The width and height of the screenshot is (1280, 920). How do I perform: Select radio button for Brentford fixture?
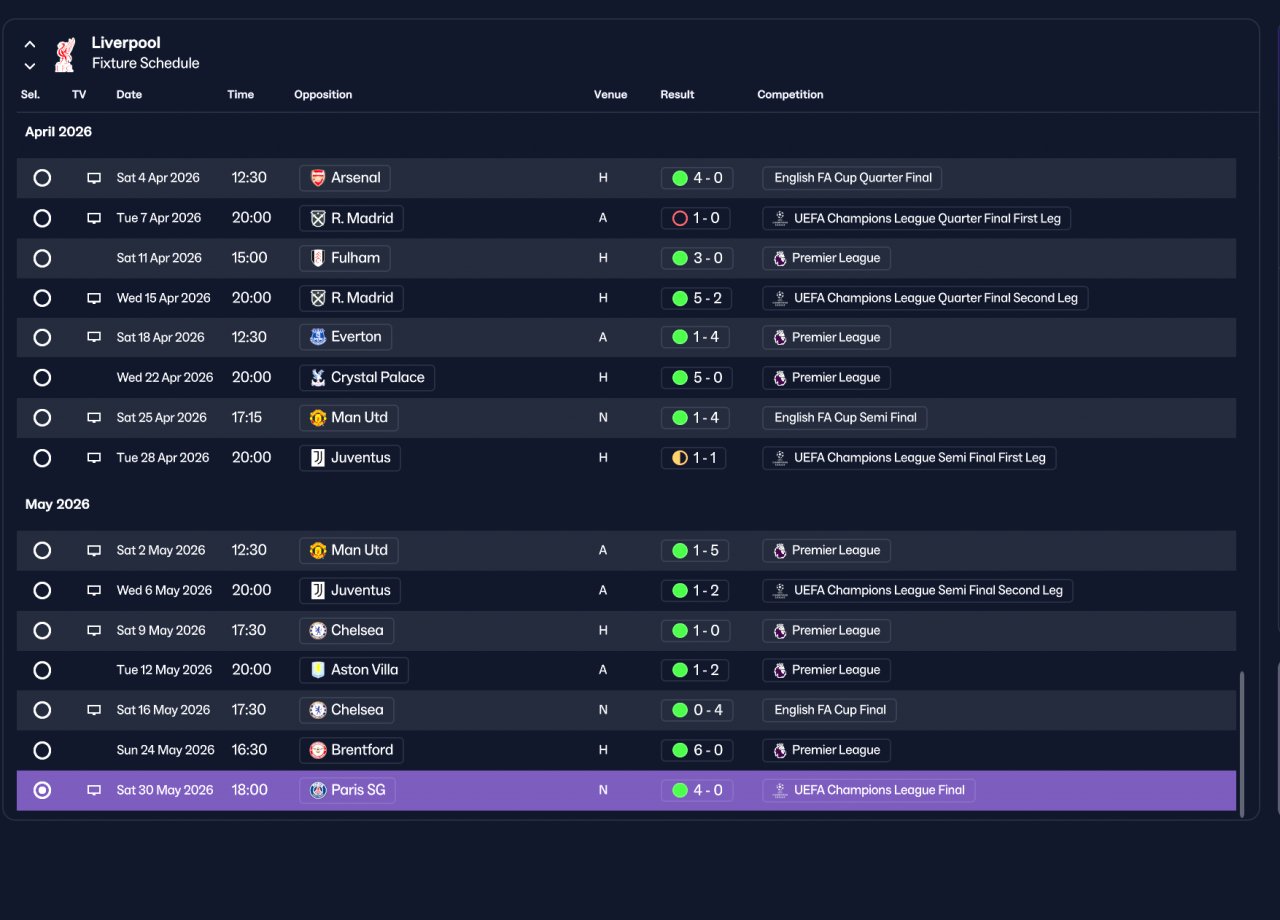pyautogui.click(x=42, y=750)
